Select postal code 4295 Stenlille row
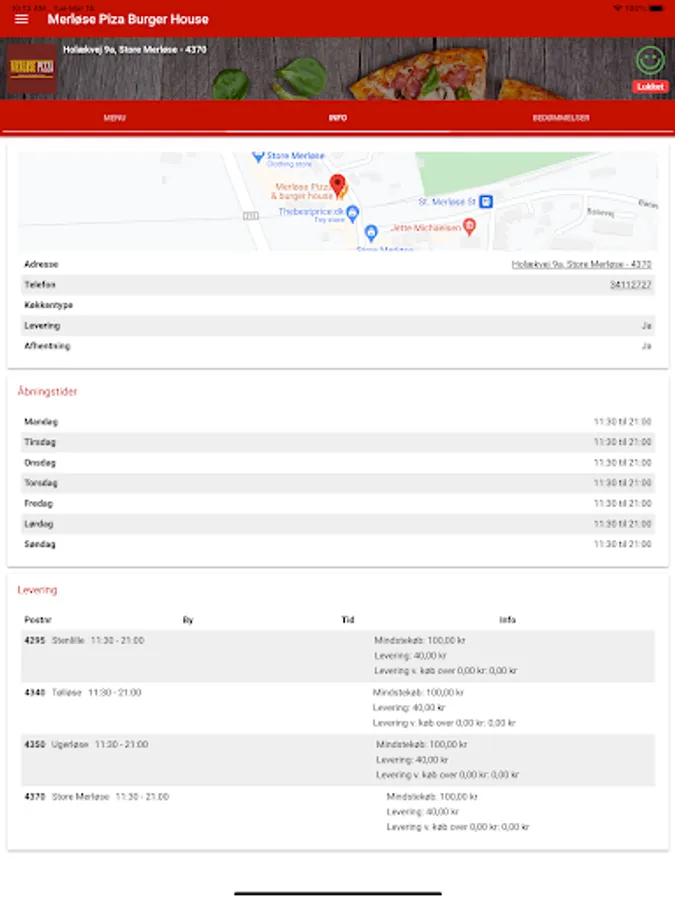This screenshot has width=675, height=900. coord(338,655)
